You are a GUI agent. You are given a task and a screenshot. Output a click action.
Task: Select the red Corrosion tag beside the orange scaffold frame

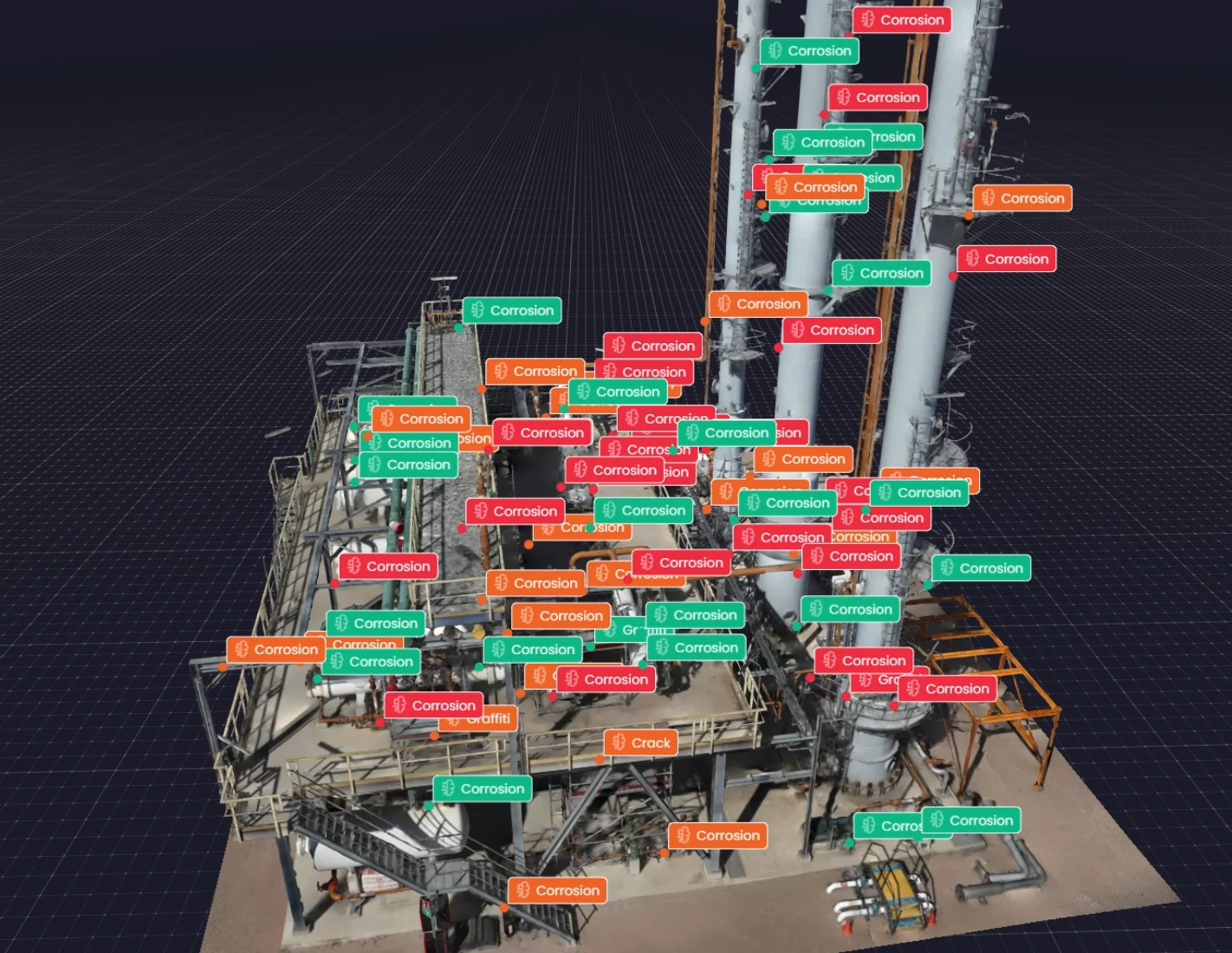(948, 689)
